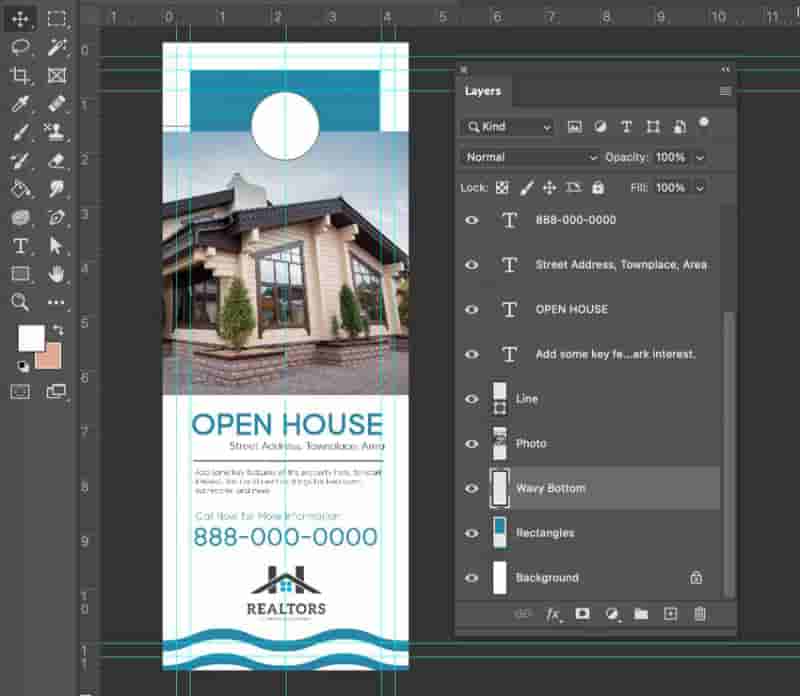Viewport: 800px width, 696px height.
Task: Select the Hand tool
Action: (56, 274)
